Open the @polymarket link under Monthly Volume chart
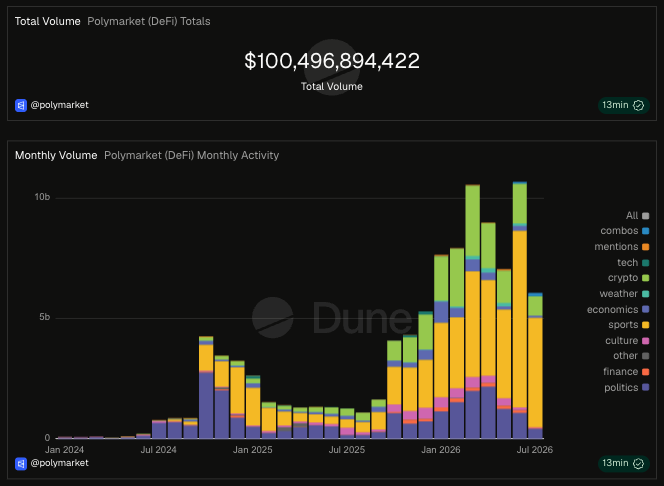 (59, 463)
